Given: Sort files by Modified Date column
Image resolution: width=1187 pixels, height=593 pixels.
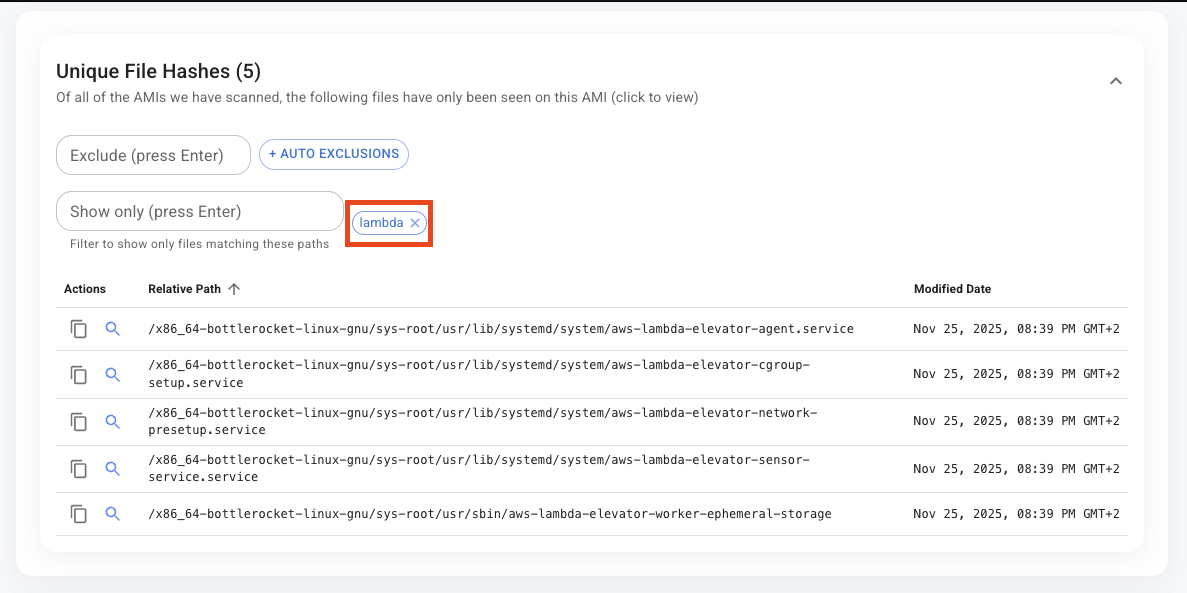Looking at the screenshot, I should (952, 288).
